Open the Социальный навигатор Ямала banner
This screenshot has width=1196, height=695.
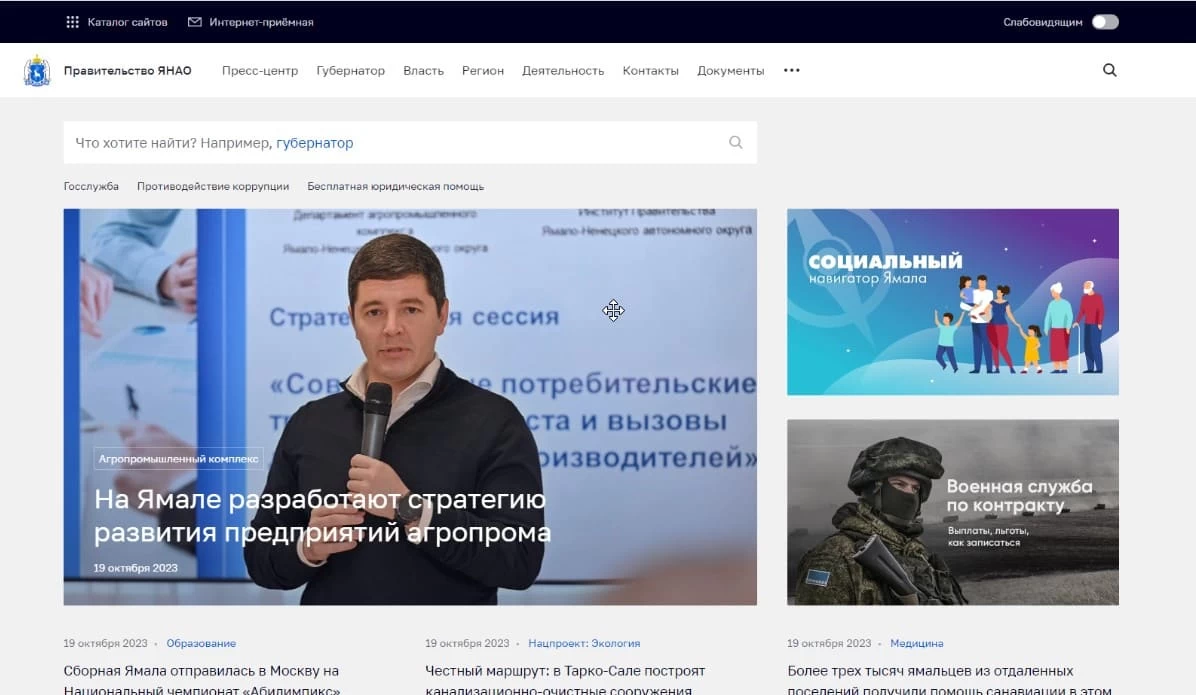pyautogui.click(x=952, y=302)
